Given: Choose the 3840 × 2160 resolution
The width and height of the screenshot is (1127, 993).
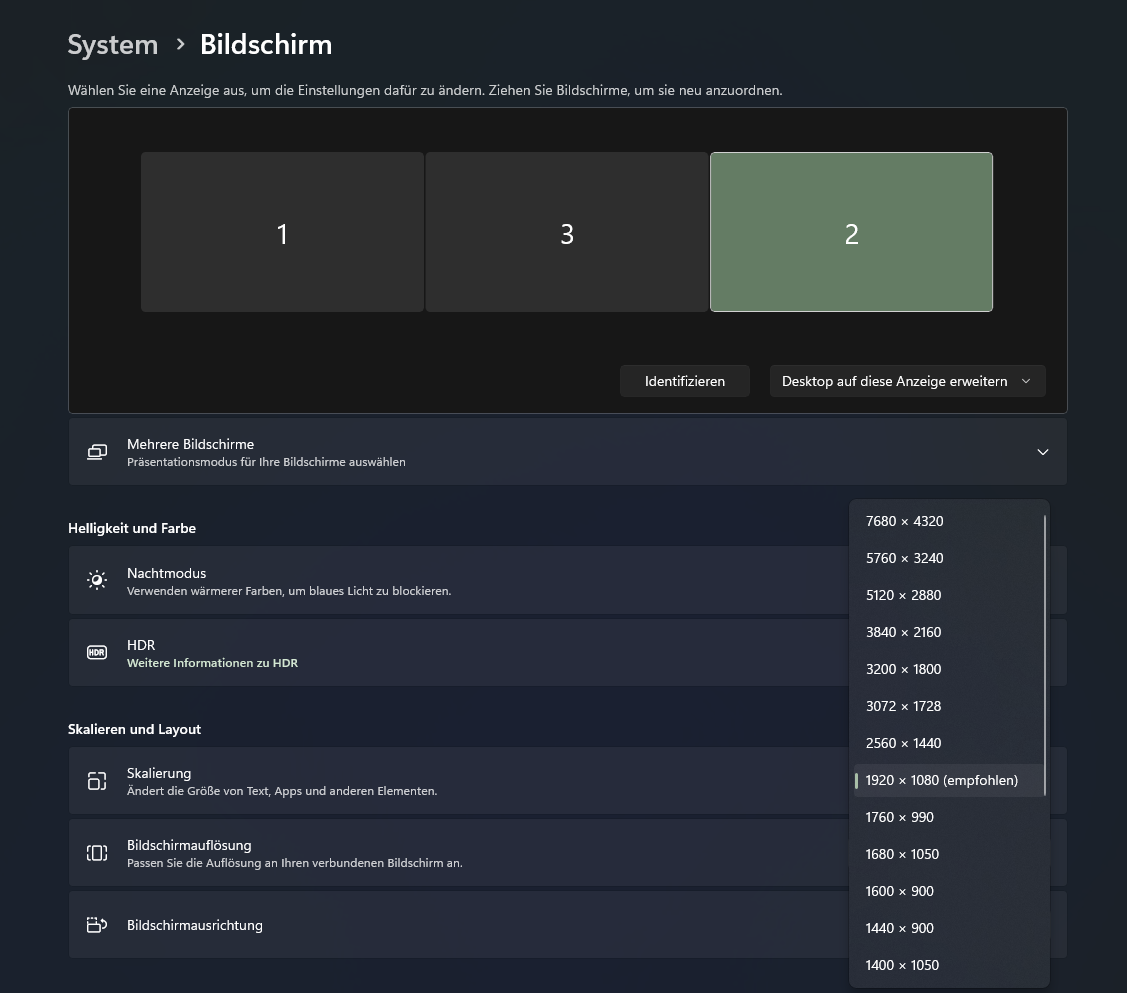Looking at the screenshot, I should tap(903, 632).
